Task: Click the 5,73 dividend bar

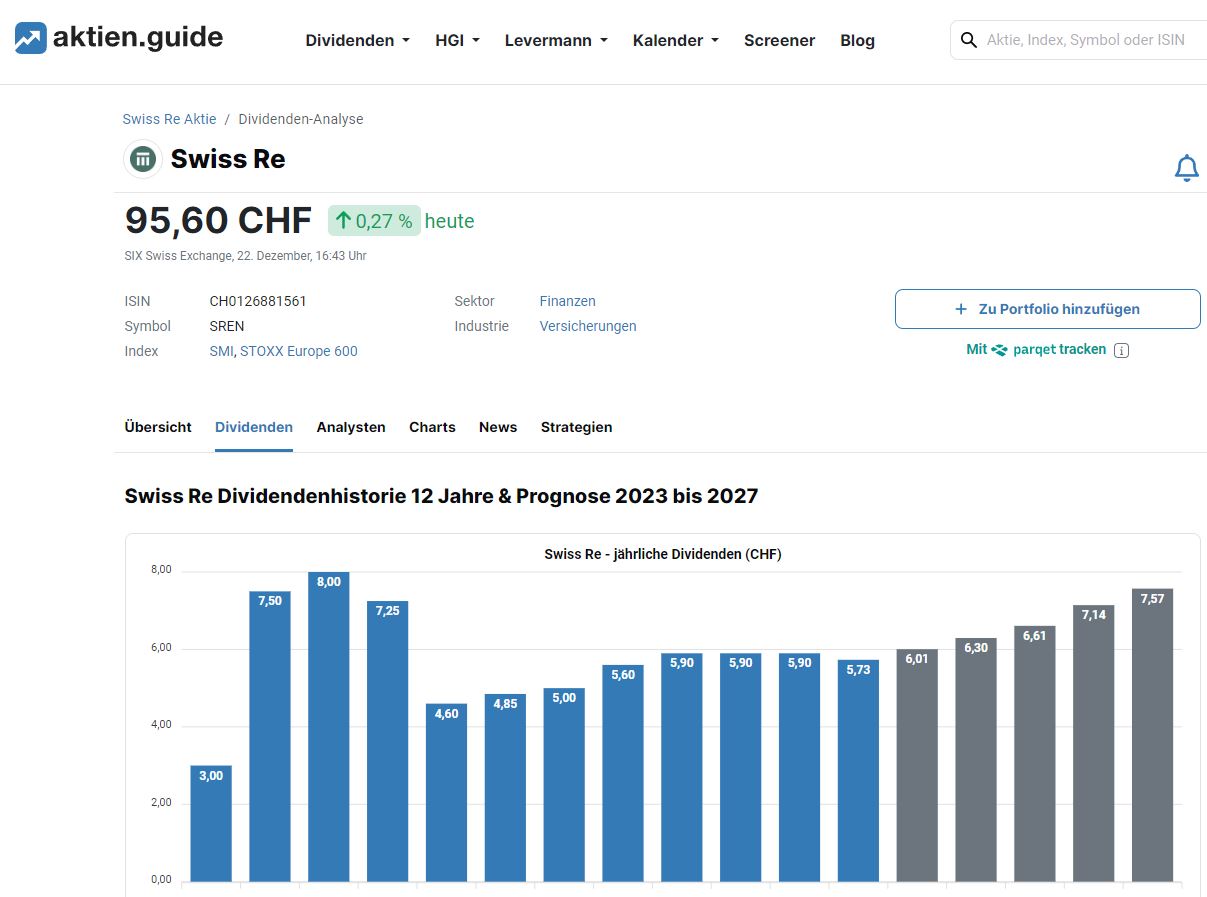Action: click(x=858, y=770)
